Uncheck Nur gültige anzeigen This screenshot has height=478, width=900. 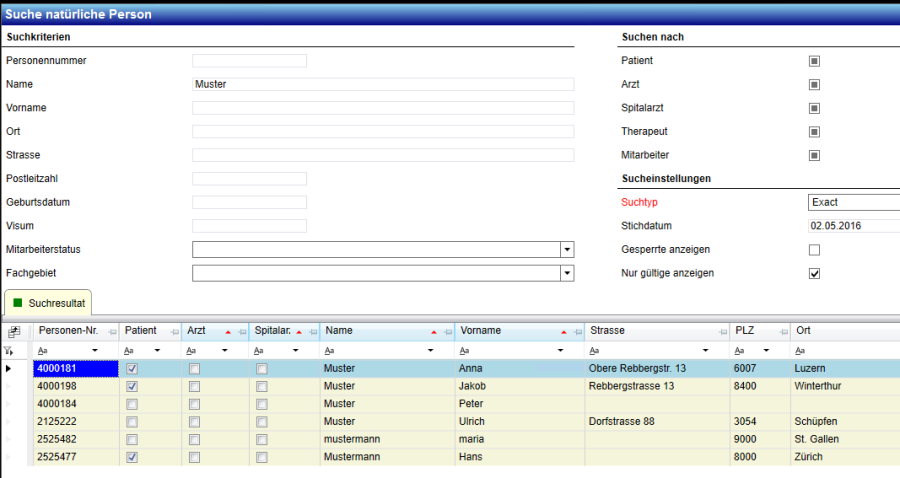814,273
